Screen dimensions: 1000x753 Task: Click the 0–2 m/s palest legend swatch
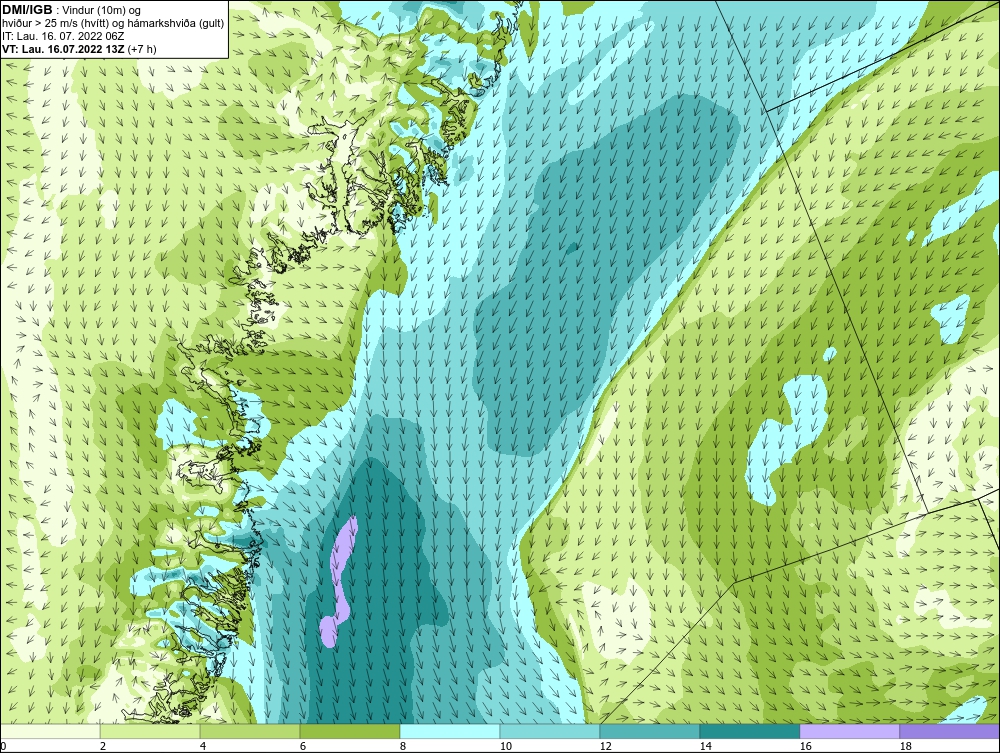pos(50,731)
